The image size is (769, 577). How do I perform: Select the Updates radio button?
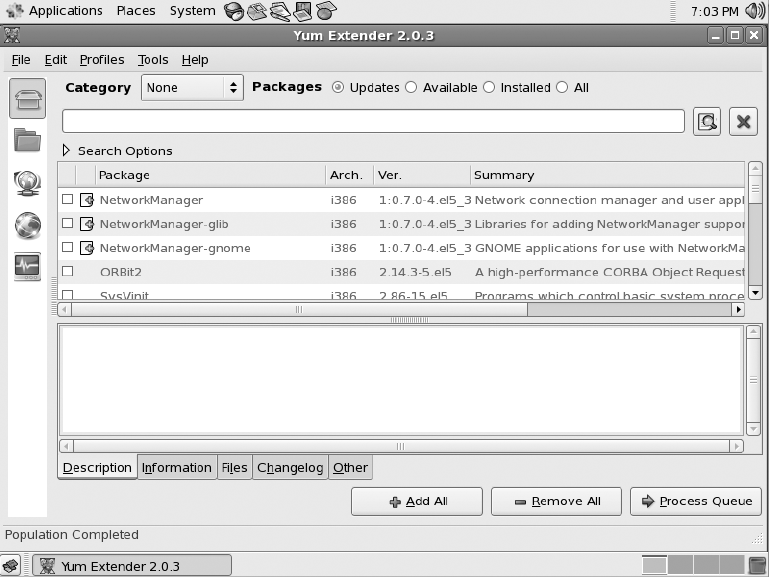coord(337,87)
